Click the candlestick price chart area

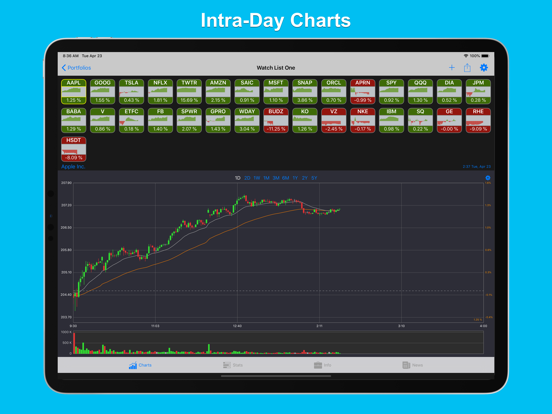coord(278,252)
